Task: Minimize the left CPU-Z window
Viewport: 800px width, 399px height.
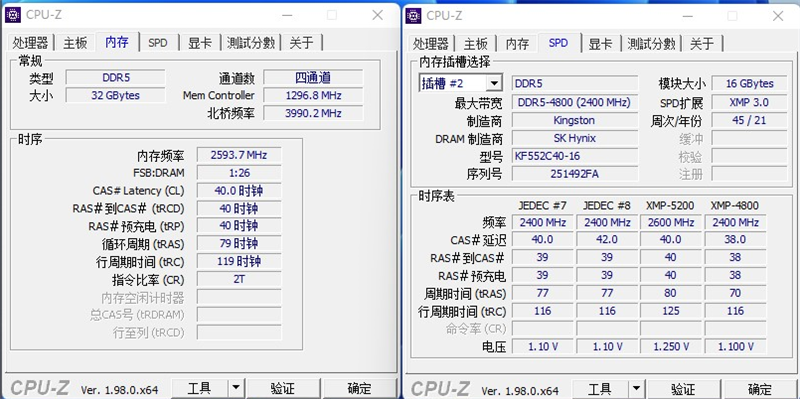Action: tap(287, 15)
